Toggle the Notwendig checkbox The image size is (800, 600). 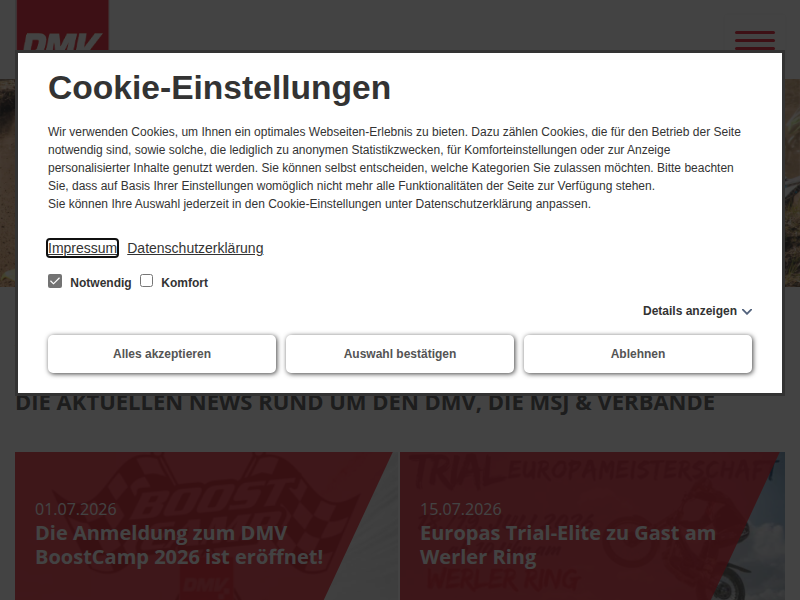pyautogui.click(x=55, y=281)
